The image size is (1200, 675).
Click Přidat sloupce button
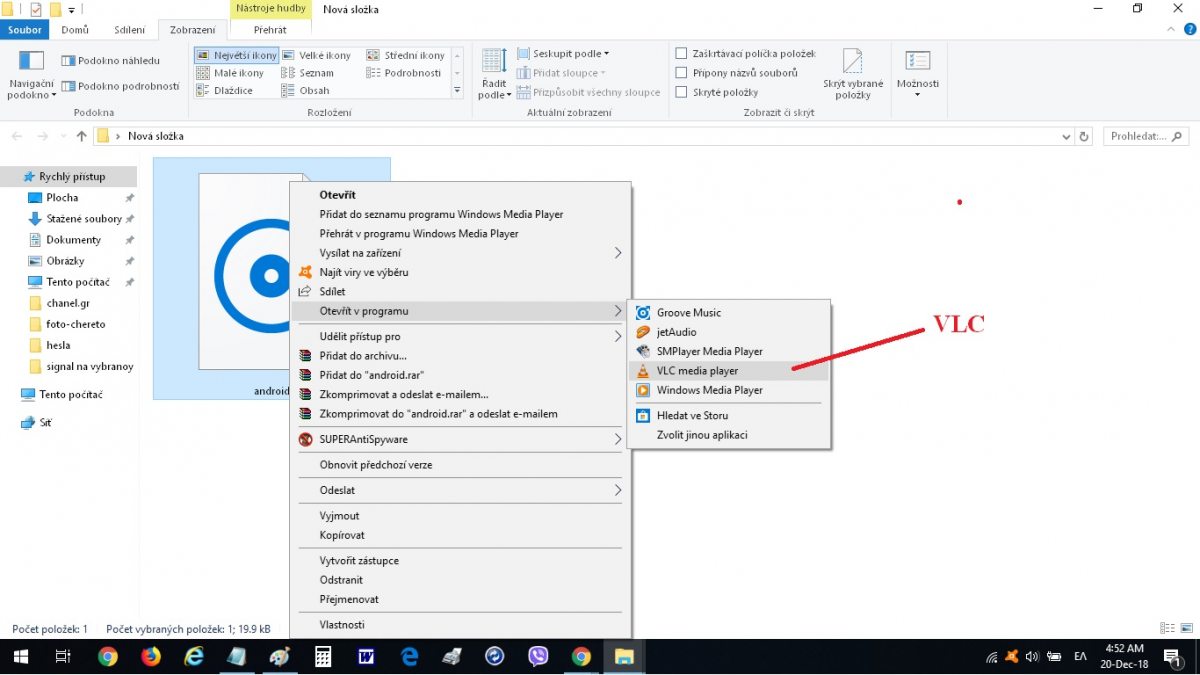pyautogui.click(x=562, y=73)
